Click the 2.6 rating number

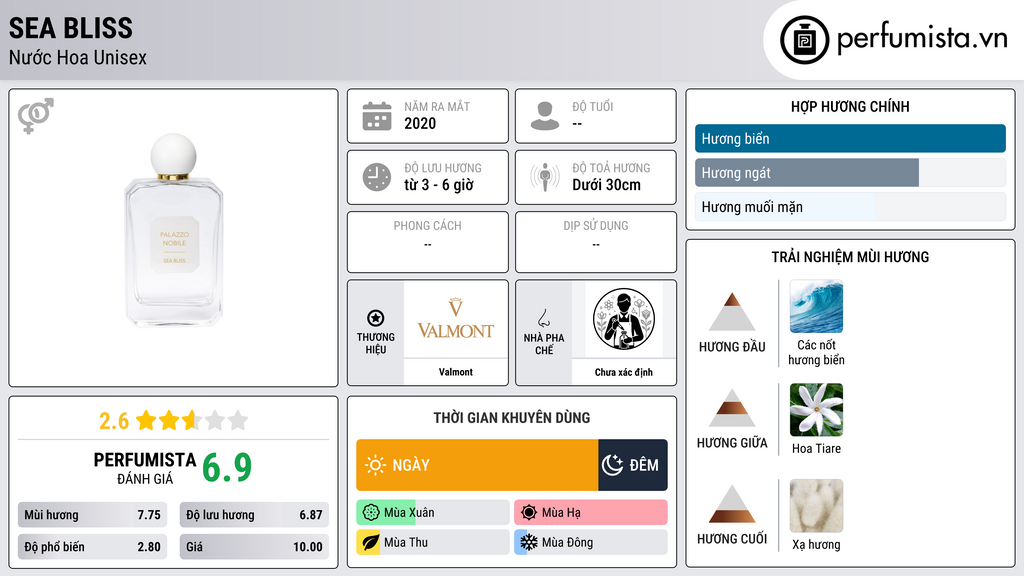click(x=114, y=421)
